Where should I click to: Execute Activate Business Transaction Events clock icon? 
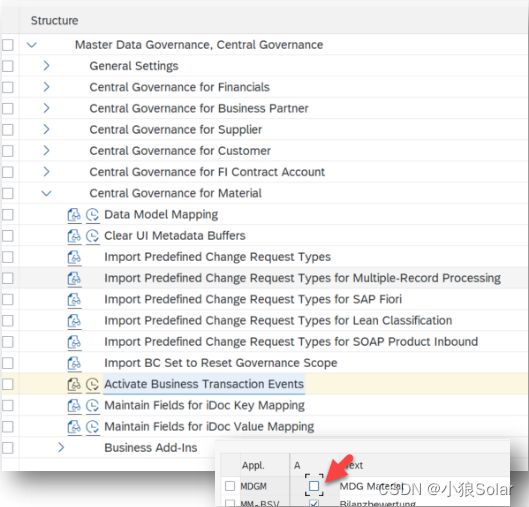(x=92, y=385)
